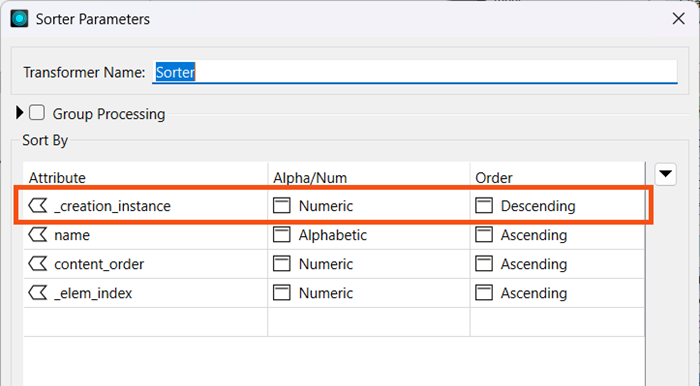Screen dimensions: 700x386
Task: Click Numeric value in content_order row
Action: [x=326, y=264]
